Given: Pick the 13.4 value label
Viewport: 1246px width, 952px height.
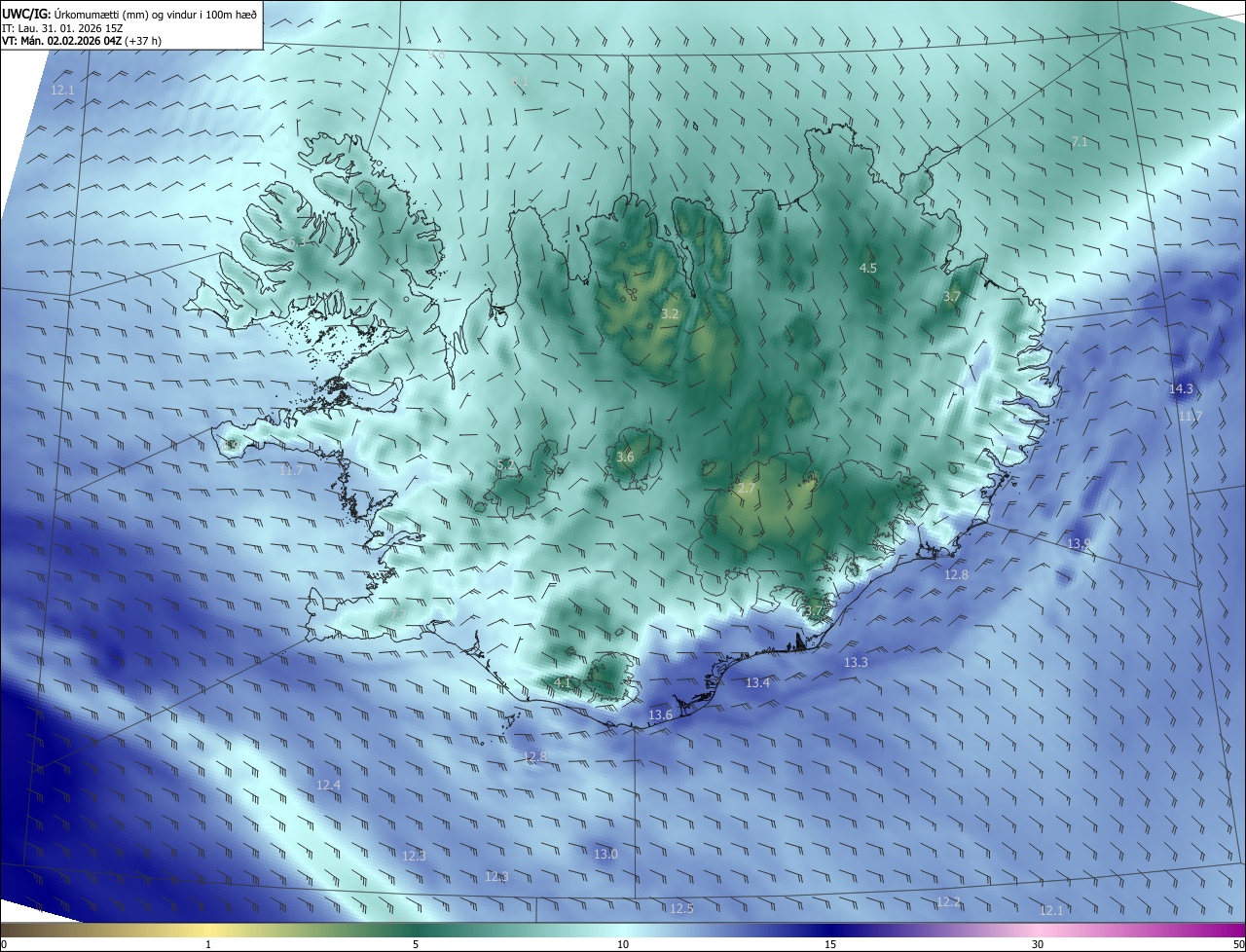Looking at the screenshot, I should coord(757,683).
